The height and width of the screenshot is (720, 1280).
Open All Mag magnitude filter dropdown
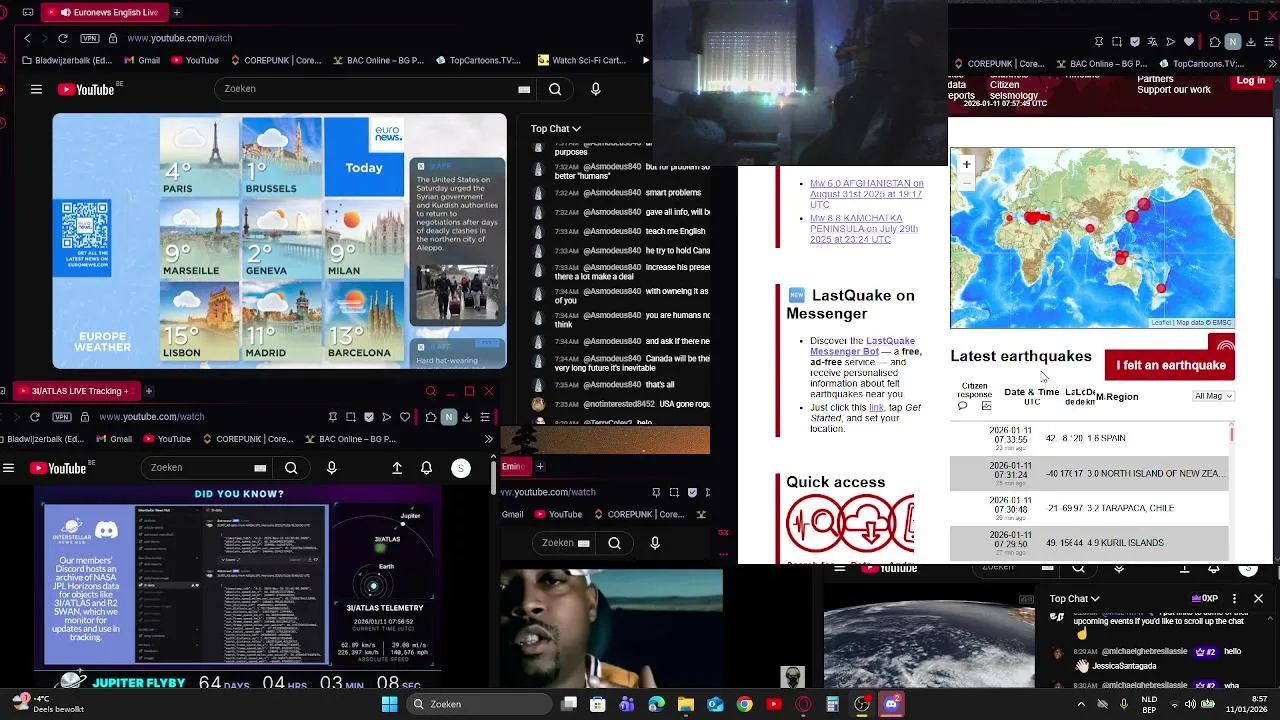tap(1214, 396)
